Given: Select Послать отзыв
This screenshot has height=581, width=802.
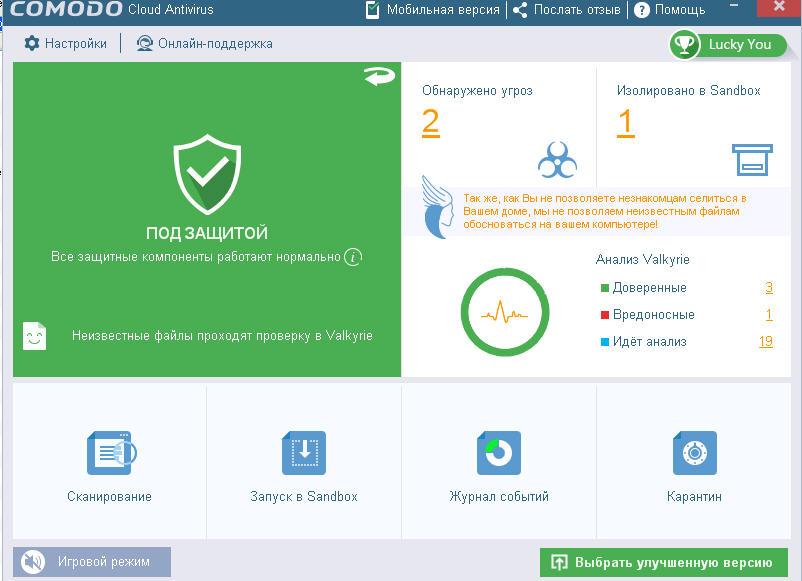Looking at the screenshot, I should pyautogui.click(x=567, y=10).
